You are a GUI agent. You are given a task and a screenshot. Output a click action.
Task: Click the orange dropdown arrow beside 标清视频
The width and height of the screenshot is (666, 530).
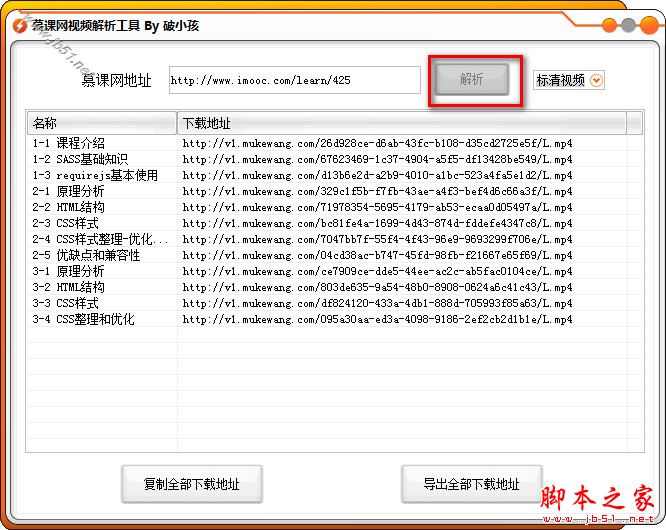[596, 80]
